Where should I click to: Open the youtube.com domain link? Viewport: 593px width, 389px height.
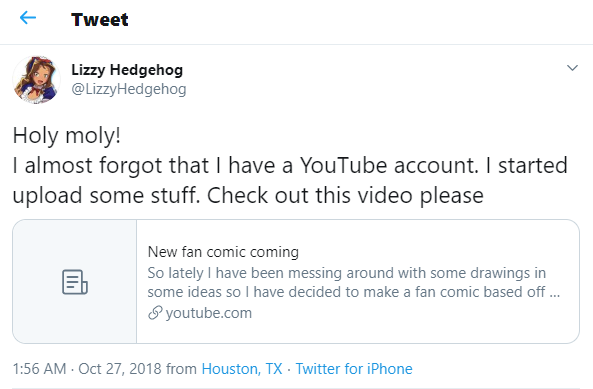point(208,313)
